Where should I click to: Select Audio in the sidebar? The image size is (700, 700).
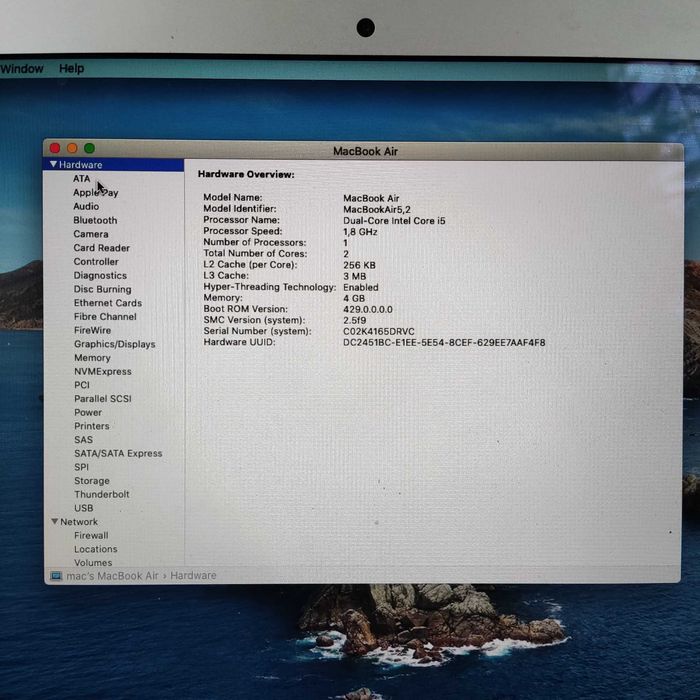click(86, 206)
